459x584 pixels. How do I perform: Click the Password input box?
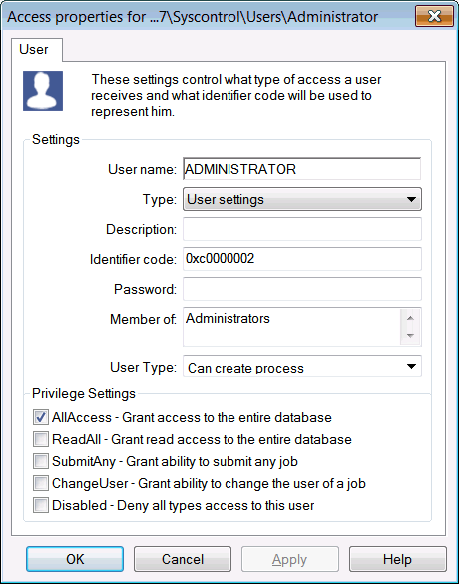pyautogui.click(x=302, y=289)
